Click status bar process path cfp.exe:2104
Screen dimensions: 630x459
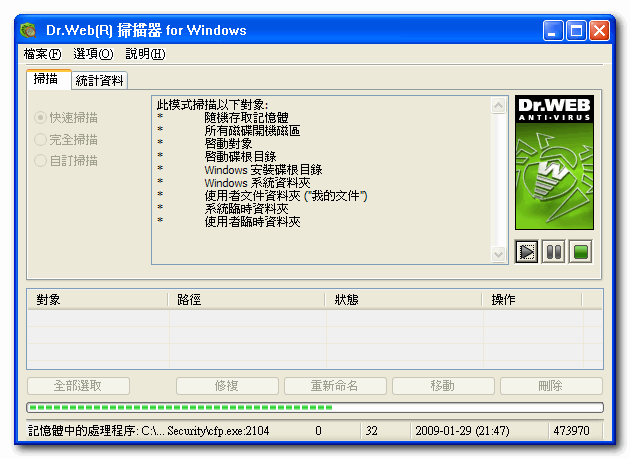tap(149, 431)
